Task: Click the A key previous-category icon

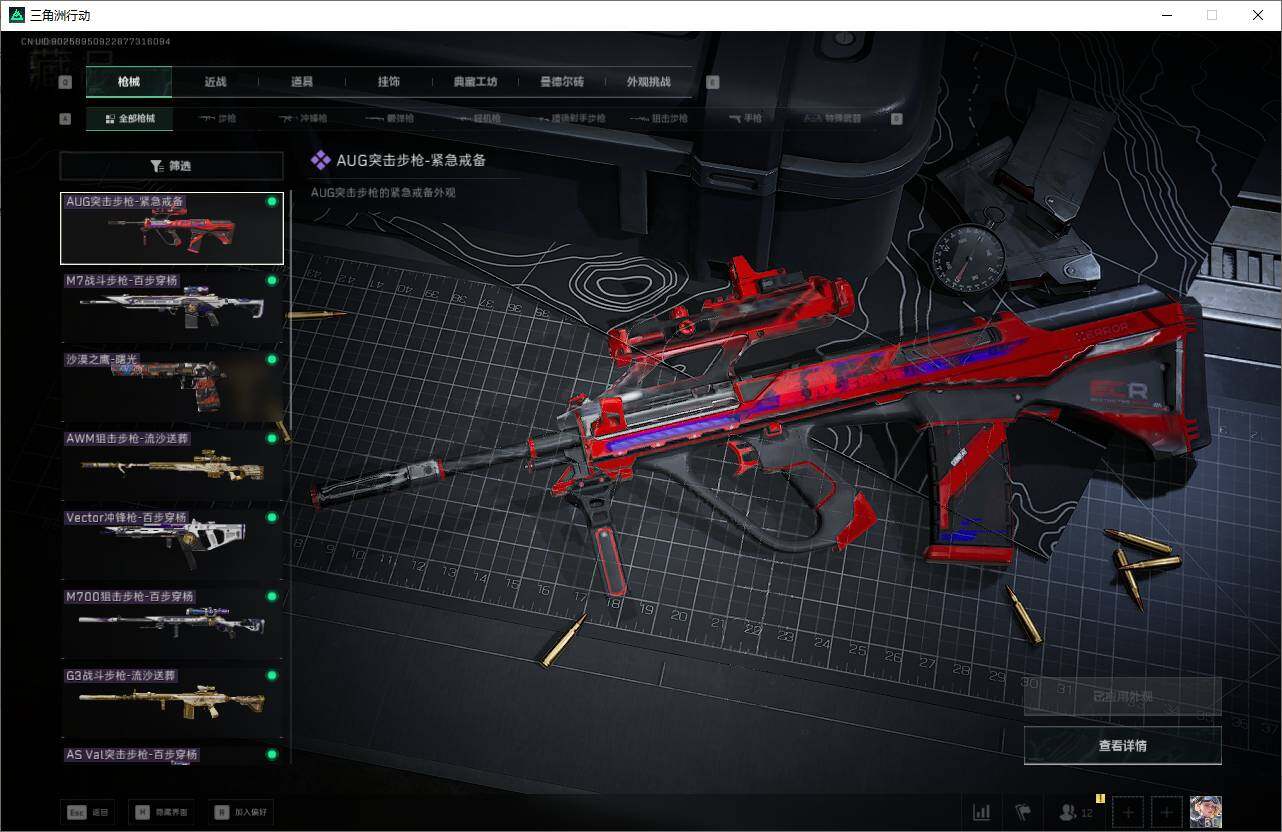Action: [x=66, y=118]
